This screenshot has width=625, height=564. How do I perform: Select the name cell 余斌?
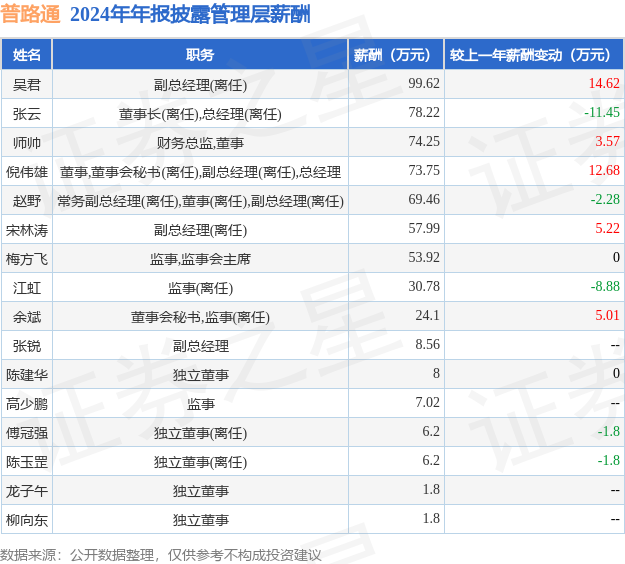(x=27, y=317)
